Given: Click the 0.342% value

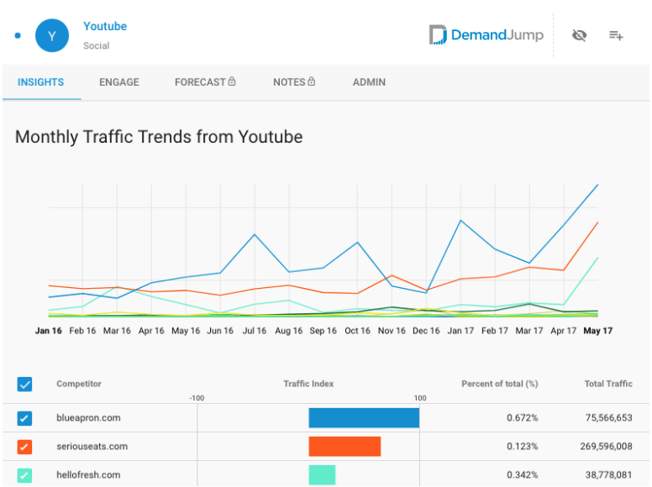Looking at the screenshot, I should point(522,475).
